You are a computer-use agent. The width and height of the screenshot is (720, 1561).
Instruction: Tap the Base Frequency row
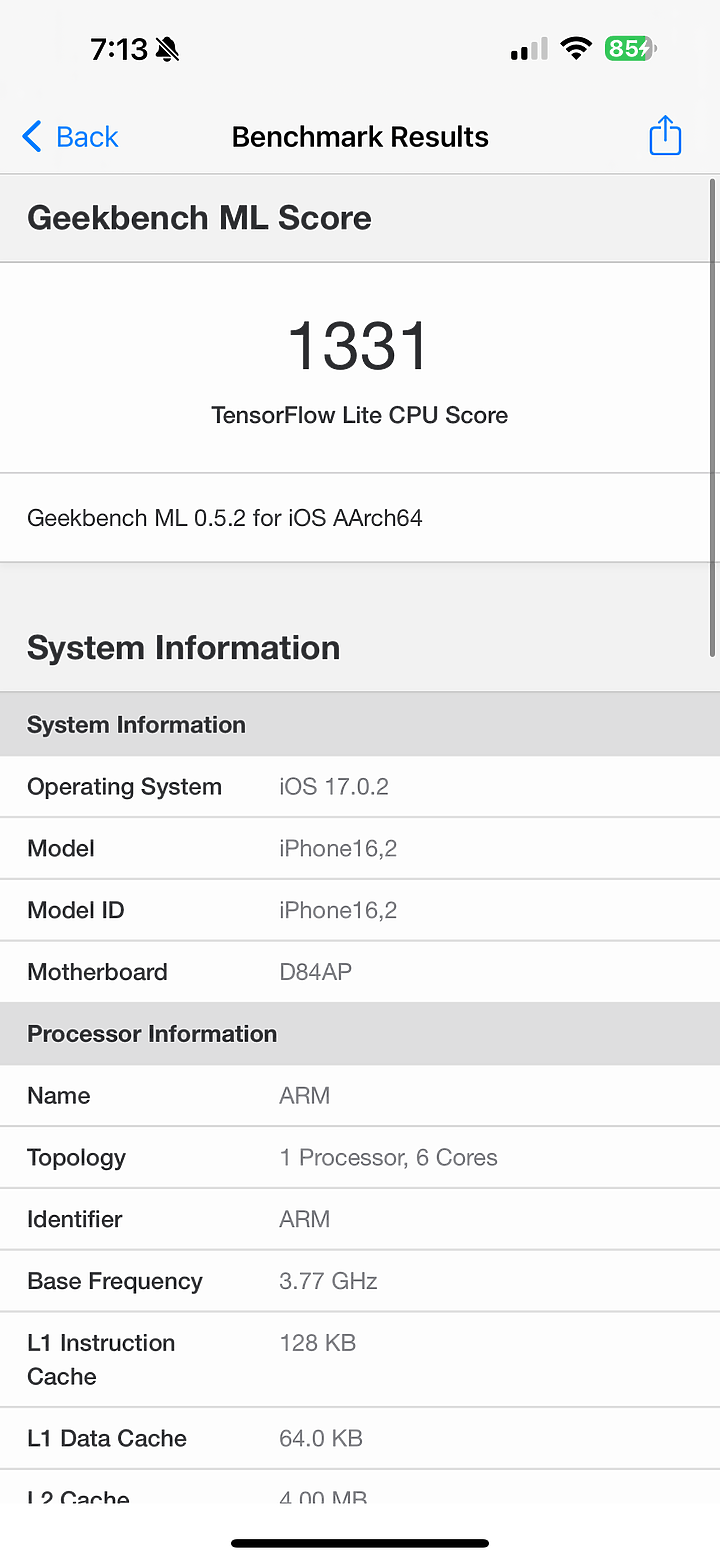(360, 1281)
